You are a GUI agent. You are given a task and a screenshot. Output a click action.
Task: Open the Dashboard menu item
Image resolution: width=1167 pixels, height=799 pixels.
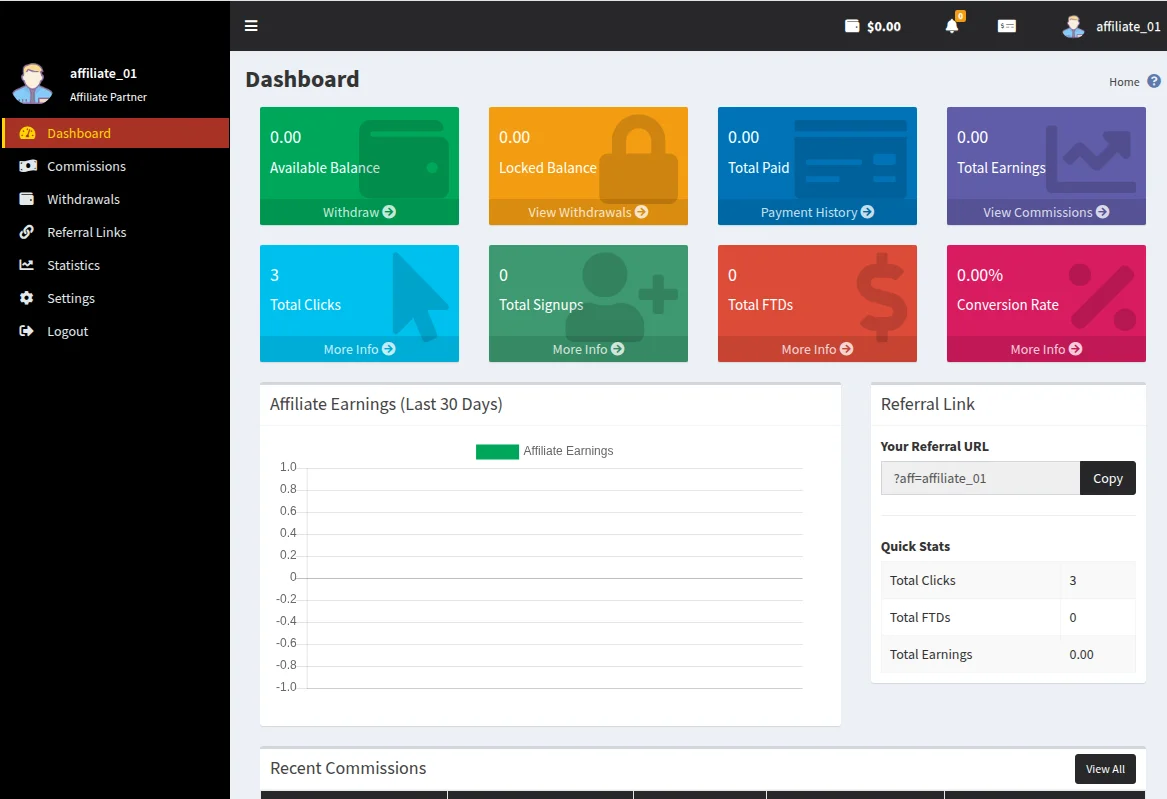click(116, 133)
